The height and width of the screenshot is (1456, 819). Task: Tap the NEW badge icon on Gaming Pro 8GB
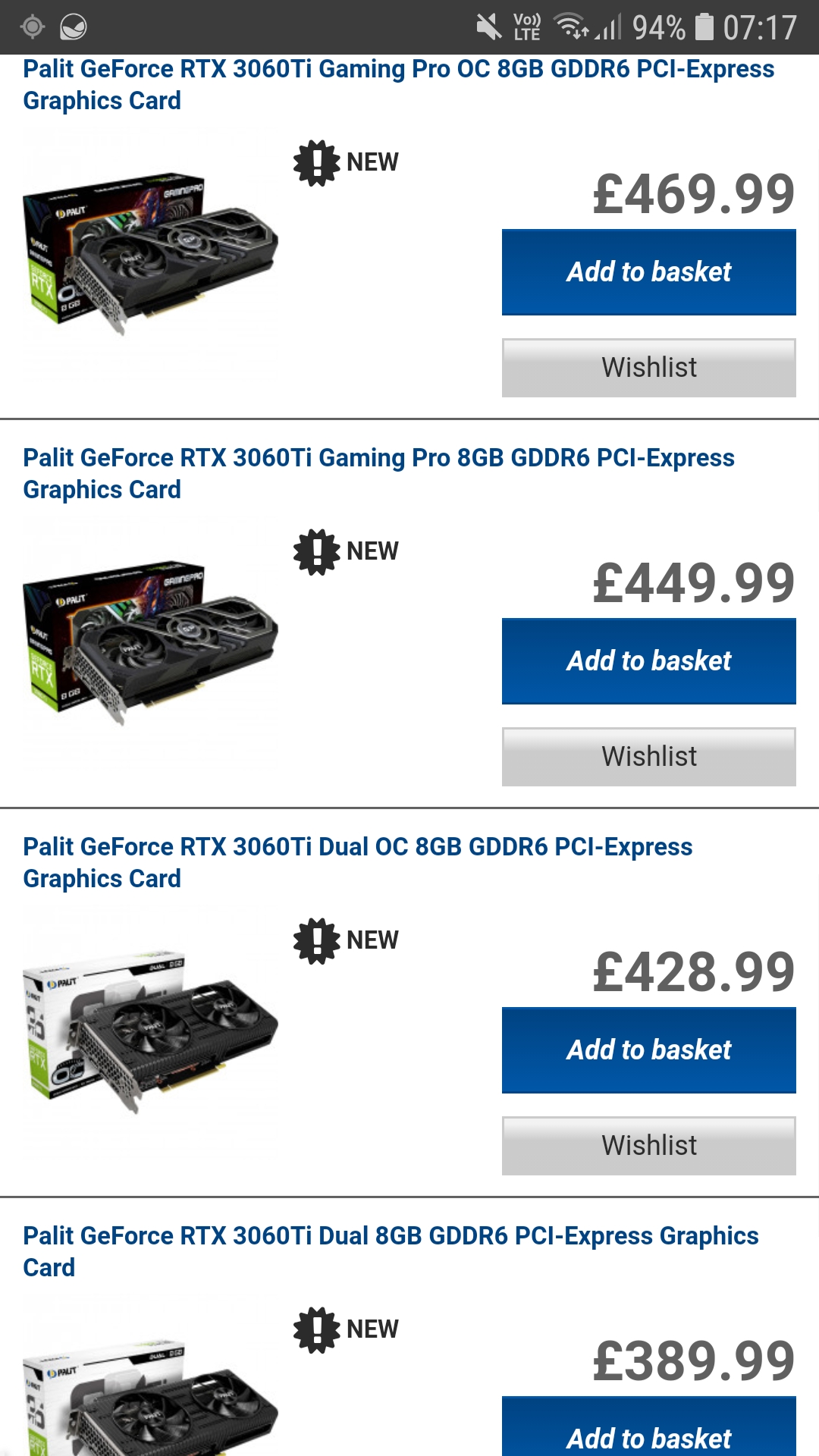point(316,551)
